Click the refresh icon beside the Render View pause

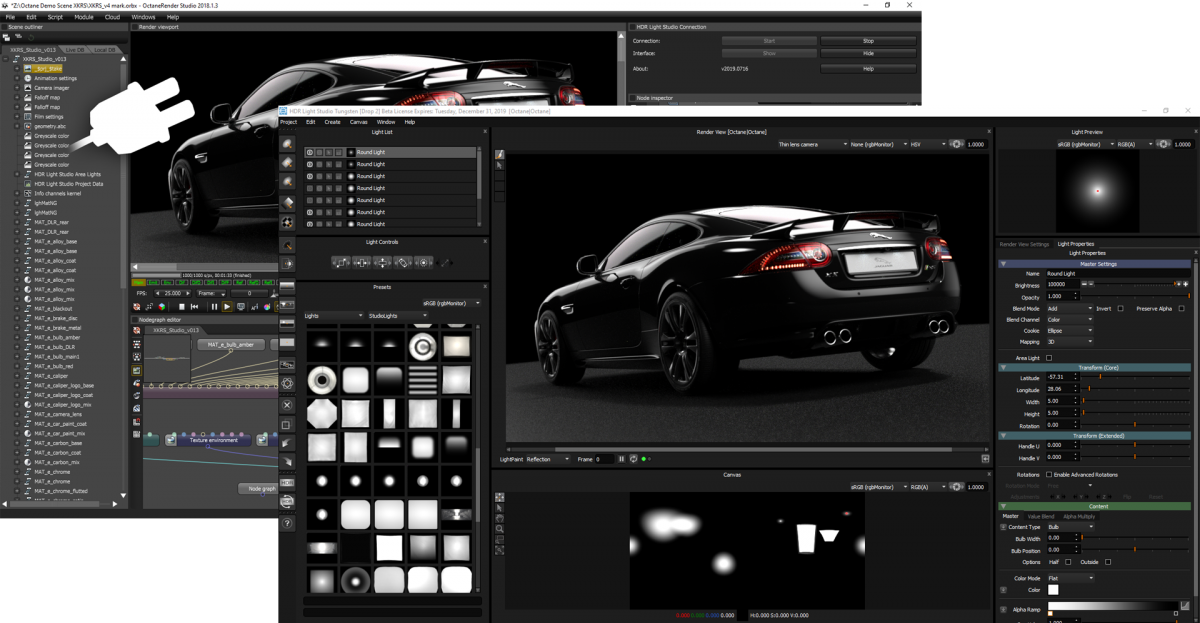(x=633, y=459)
